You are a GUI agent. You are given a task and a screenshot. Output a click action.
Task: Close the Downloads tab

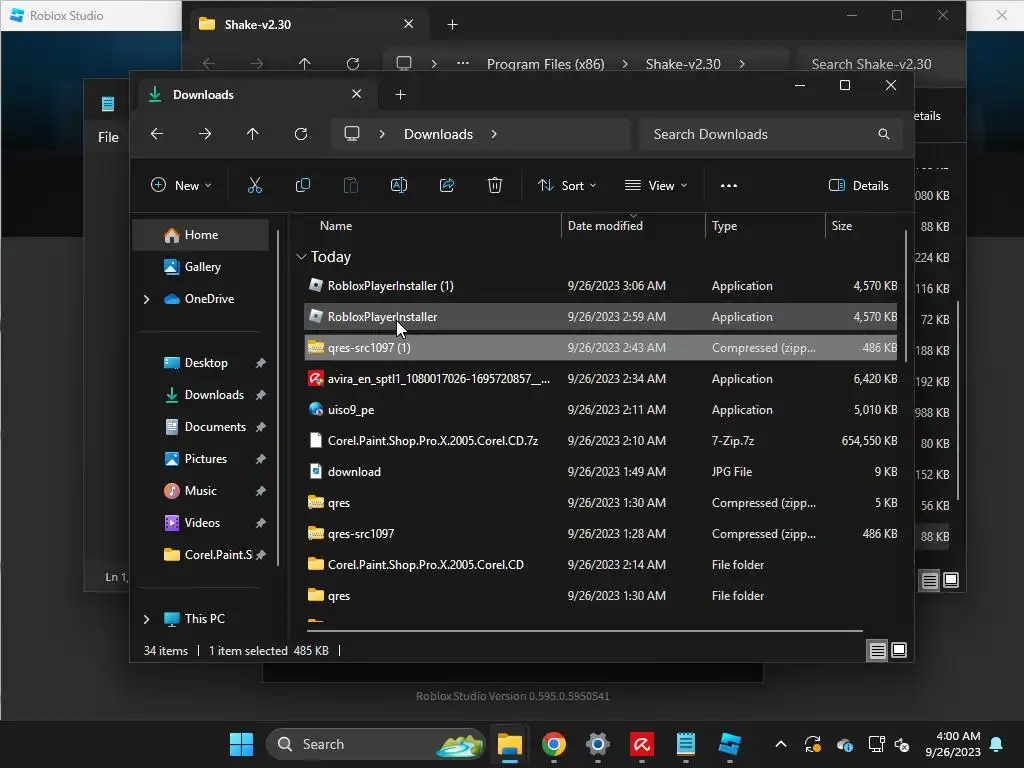(x=357, y=94)
